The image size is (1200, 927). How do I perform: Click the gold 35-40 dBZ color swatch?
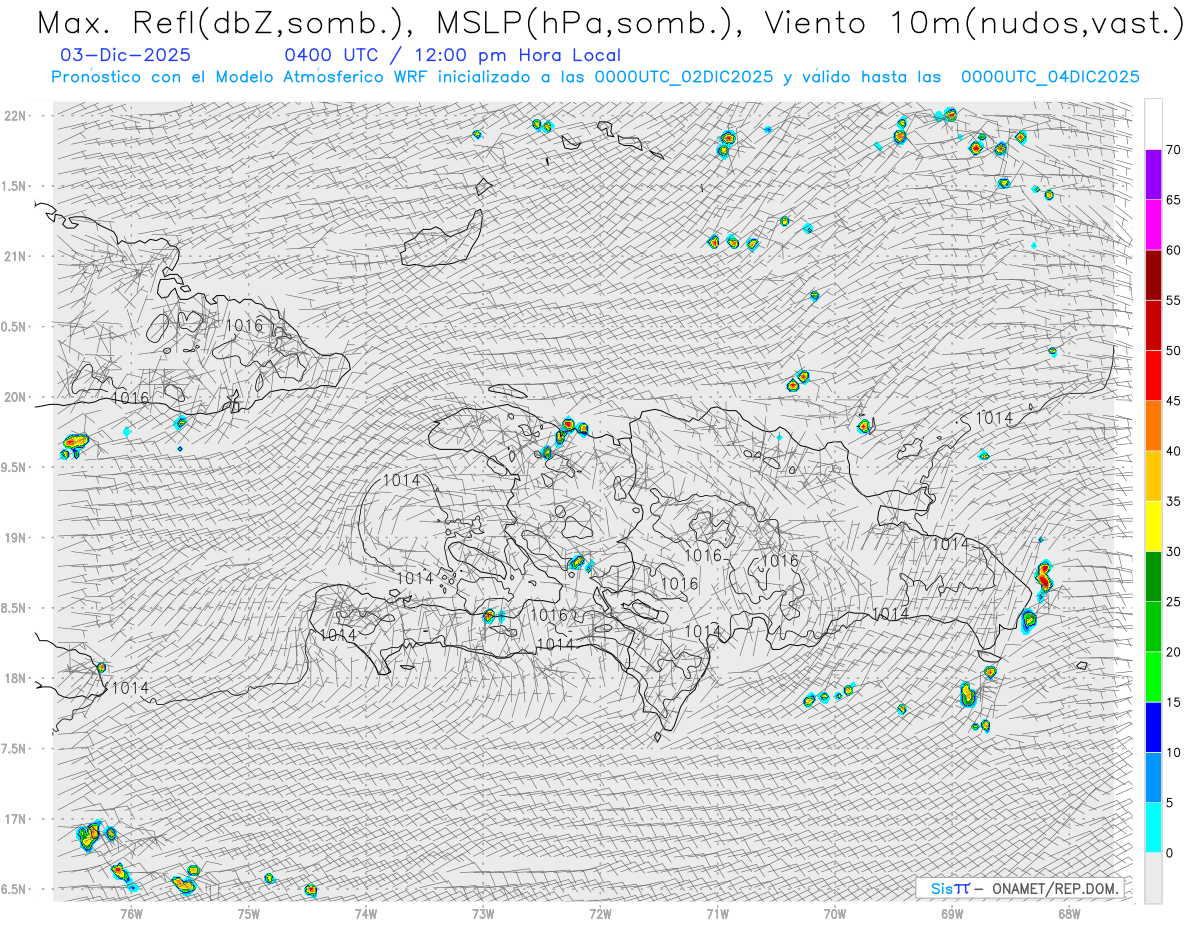coord(1153,476)
